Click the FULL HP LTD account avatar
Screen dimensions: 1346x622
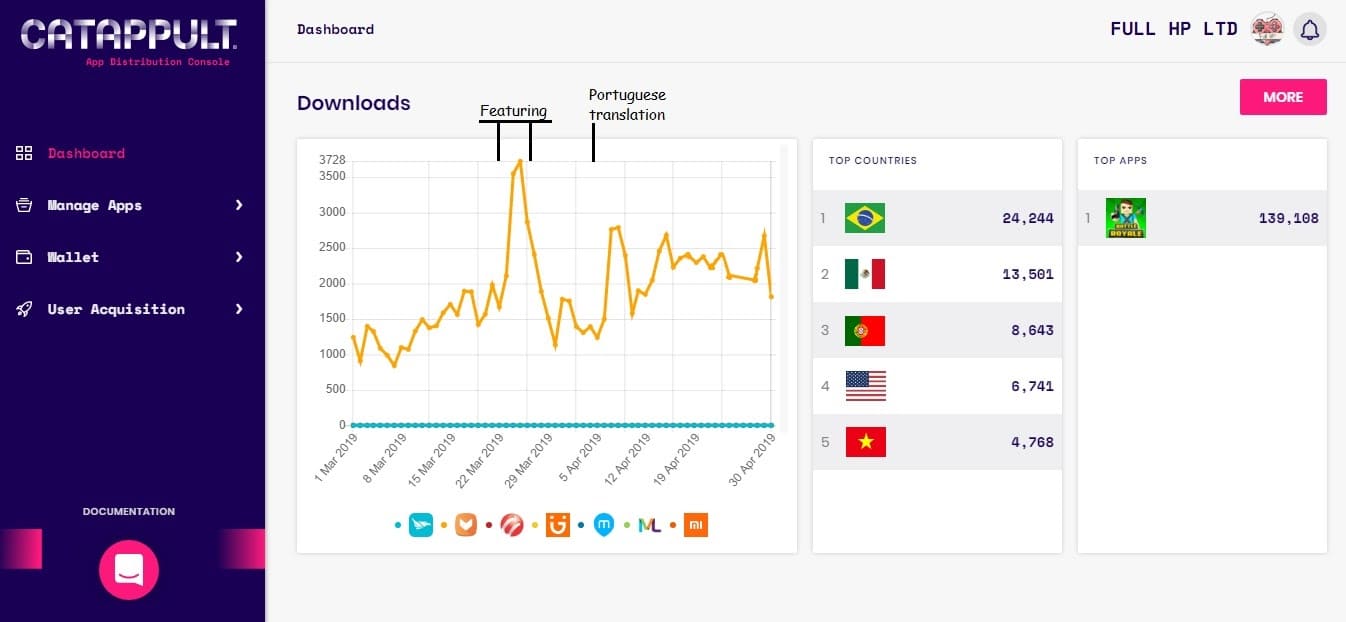1267,29
